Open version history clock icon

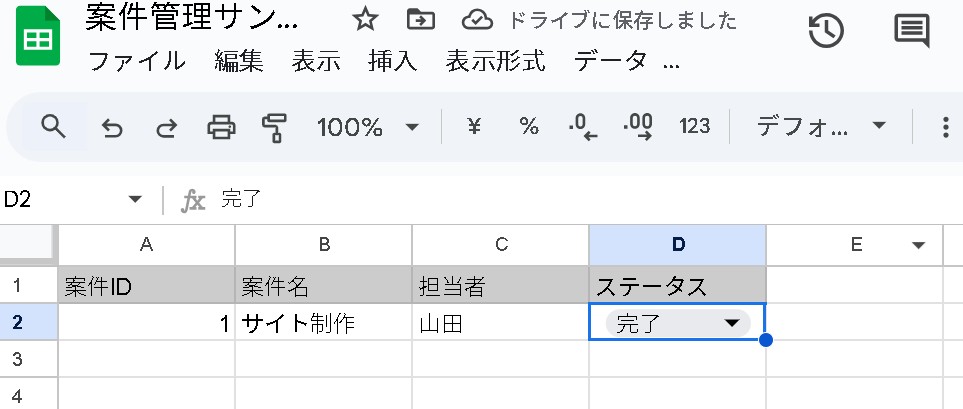pos(826,31)
